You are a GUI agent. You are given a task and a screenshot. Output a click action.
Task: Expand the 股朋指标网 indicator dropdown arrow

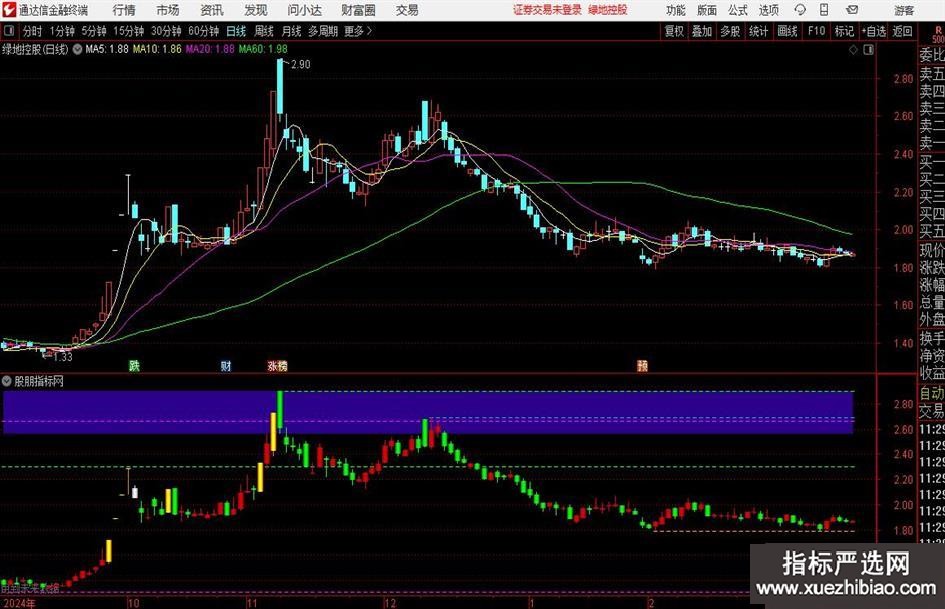click(x=7, y=381)
